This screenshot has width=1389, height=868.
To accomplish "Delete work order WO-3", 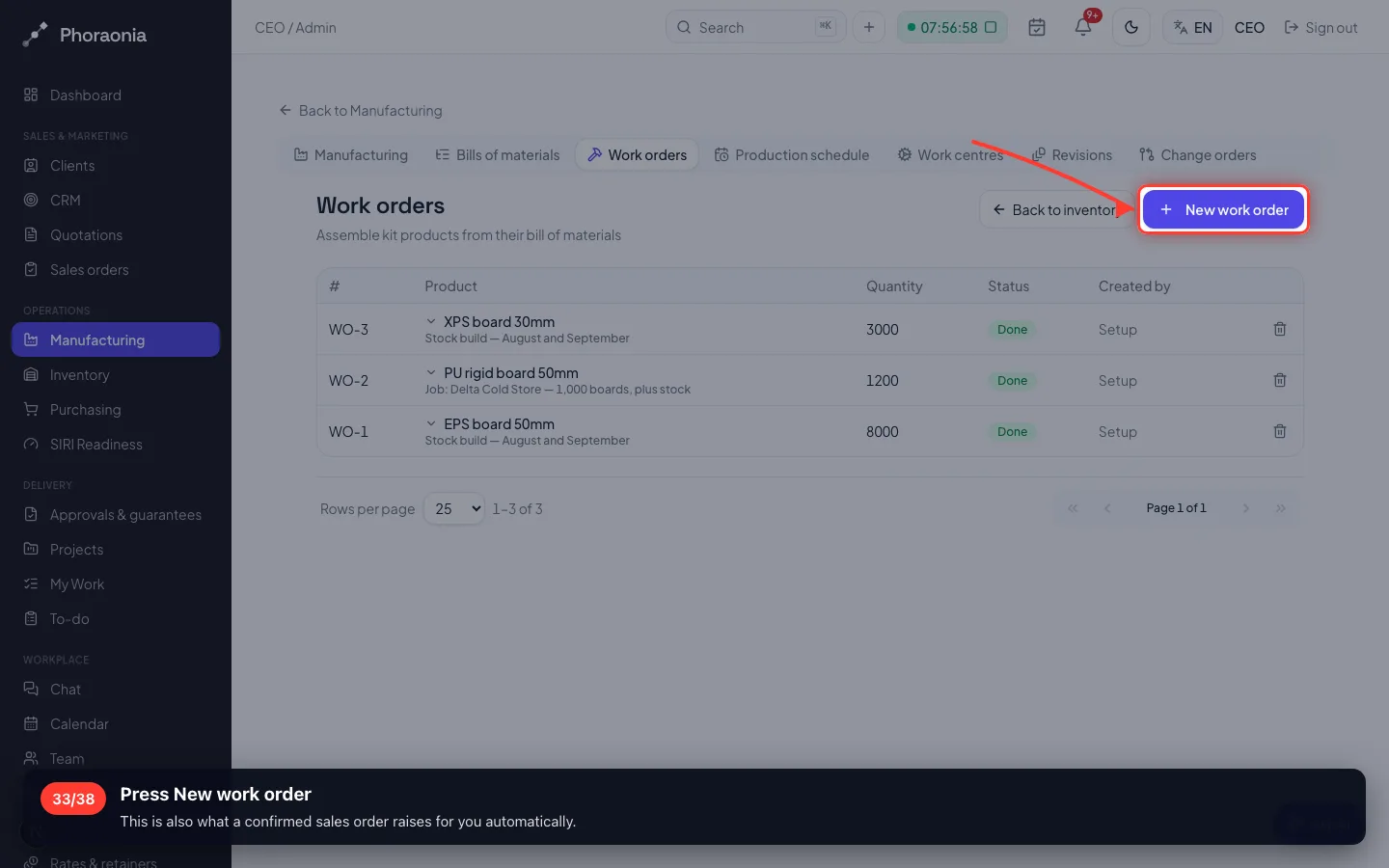I will 1280,329.
